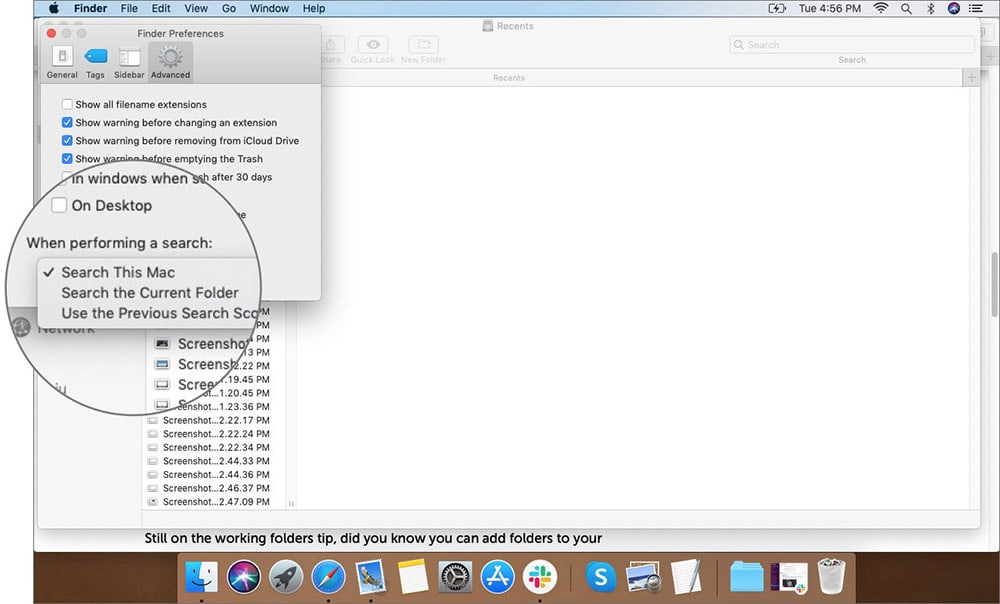Screen dimensions: 1000x604
Task: Click the New Folder toolbar icon
Action: coord(422,45)
